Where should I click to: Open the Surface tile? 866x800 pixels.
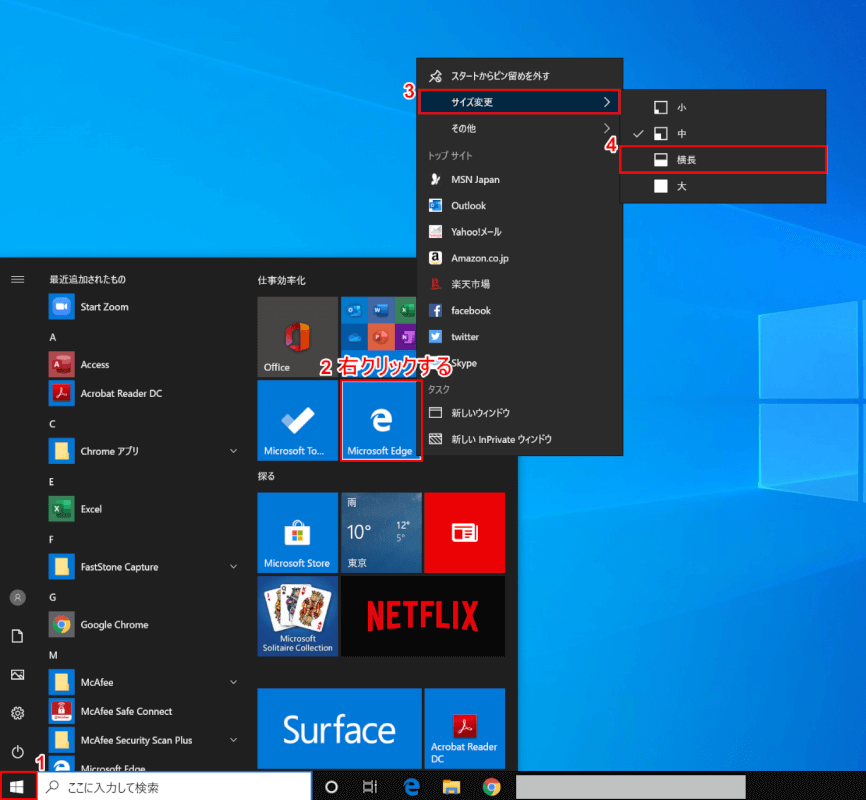point(339,728)
